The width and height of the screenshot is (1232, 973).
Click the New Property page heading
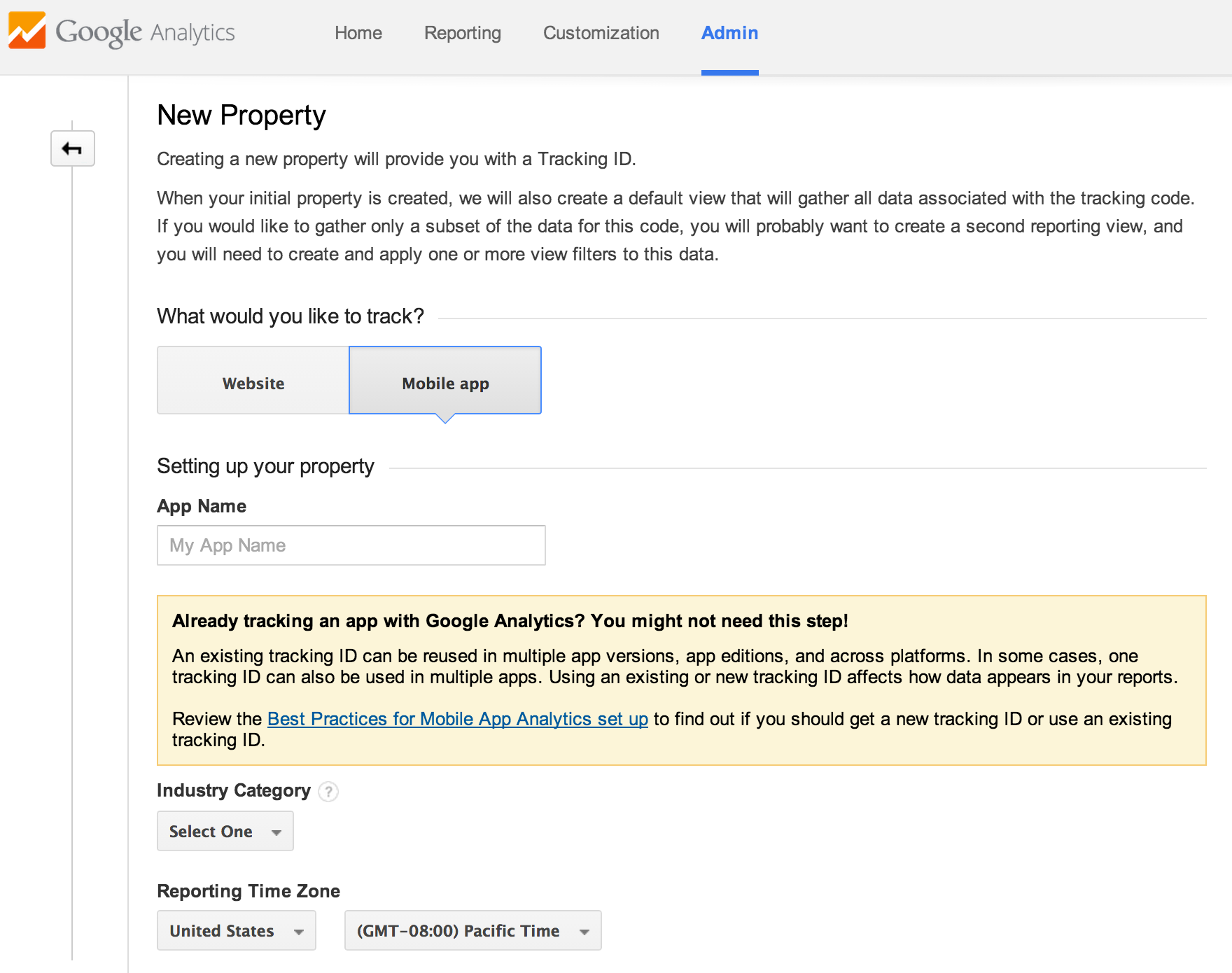(241, 115)
